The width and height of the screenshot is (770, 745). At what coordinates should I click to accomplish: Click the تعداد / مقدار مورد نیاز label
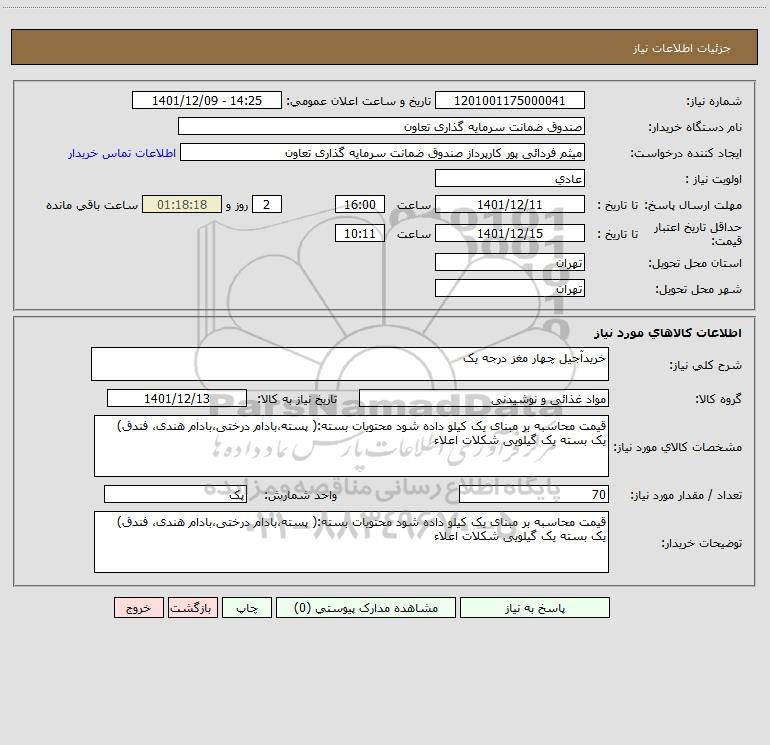click(686, 495)
